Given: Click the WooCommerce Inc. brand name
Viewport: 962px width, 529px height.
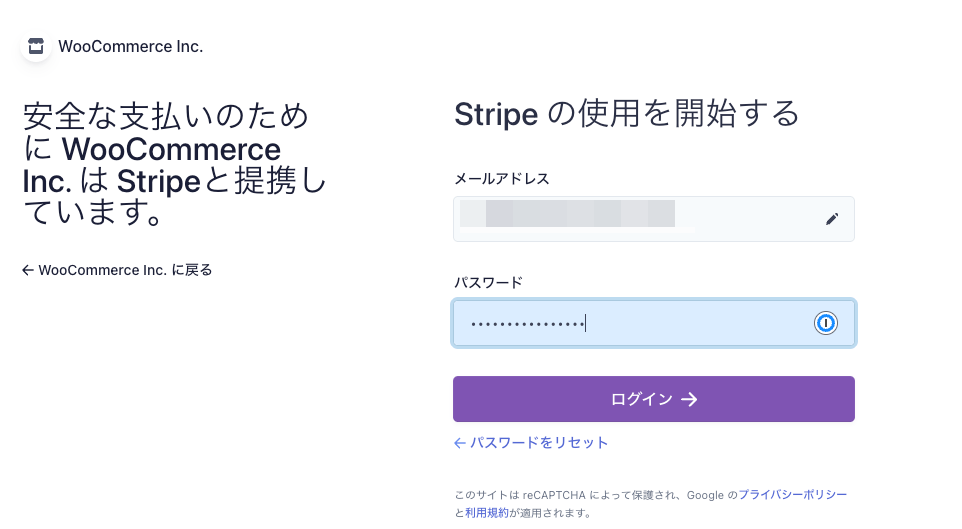Looking at the screenshot, I should click(130, 46).
